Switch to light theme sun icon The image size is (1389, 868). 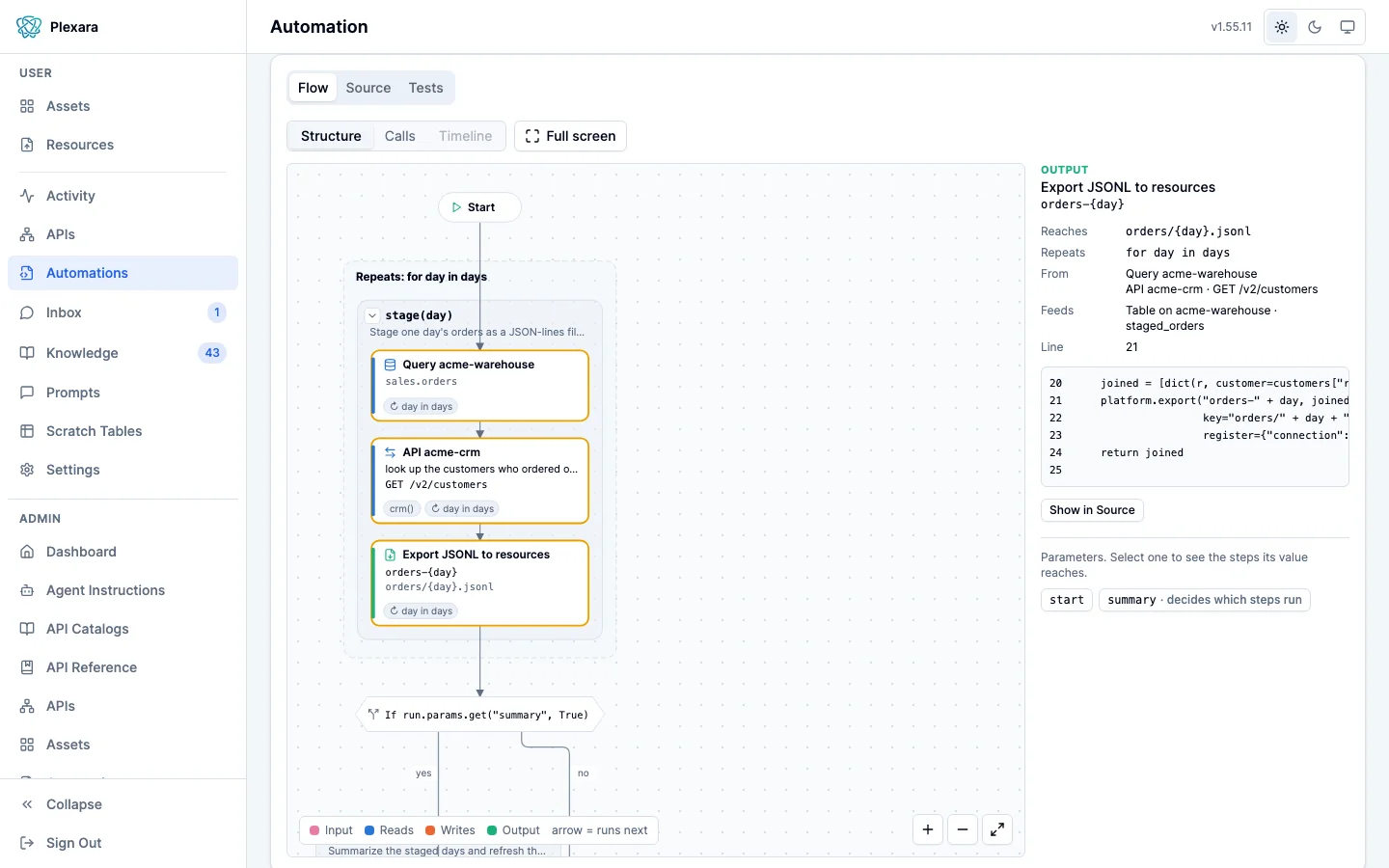(x=1282, y=27)
